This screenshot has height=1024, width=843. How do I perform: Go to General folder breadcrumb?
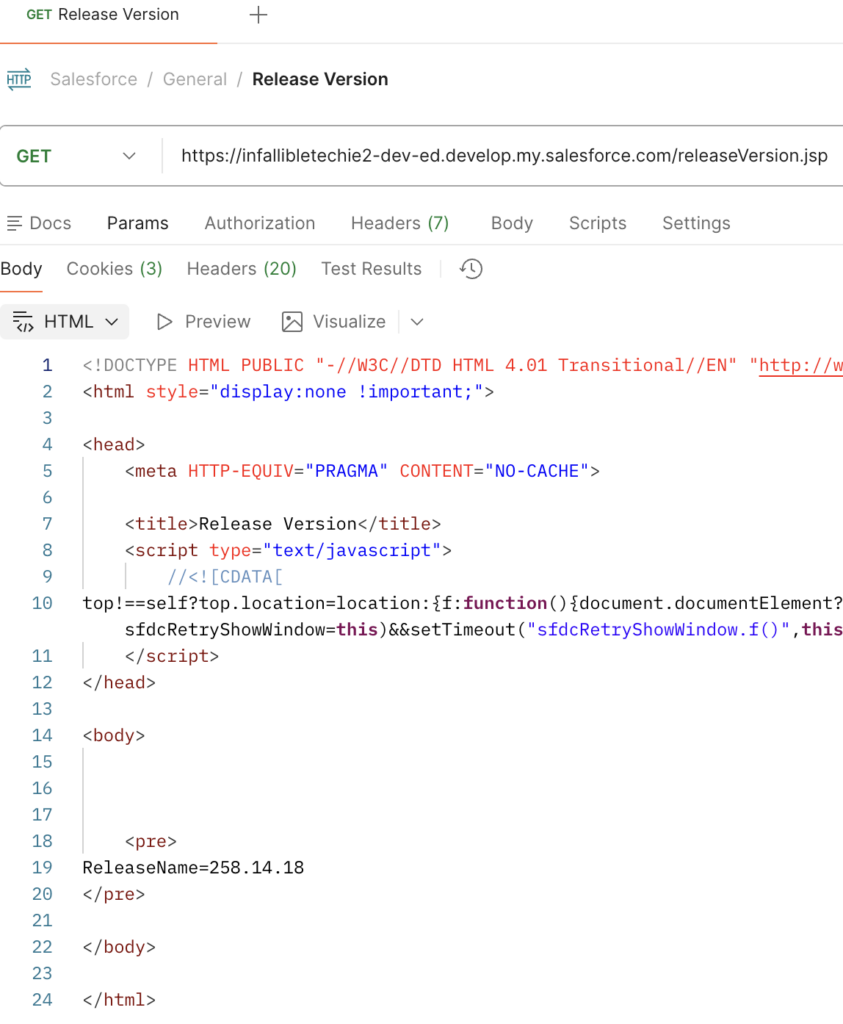coord(195,79)
